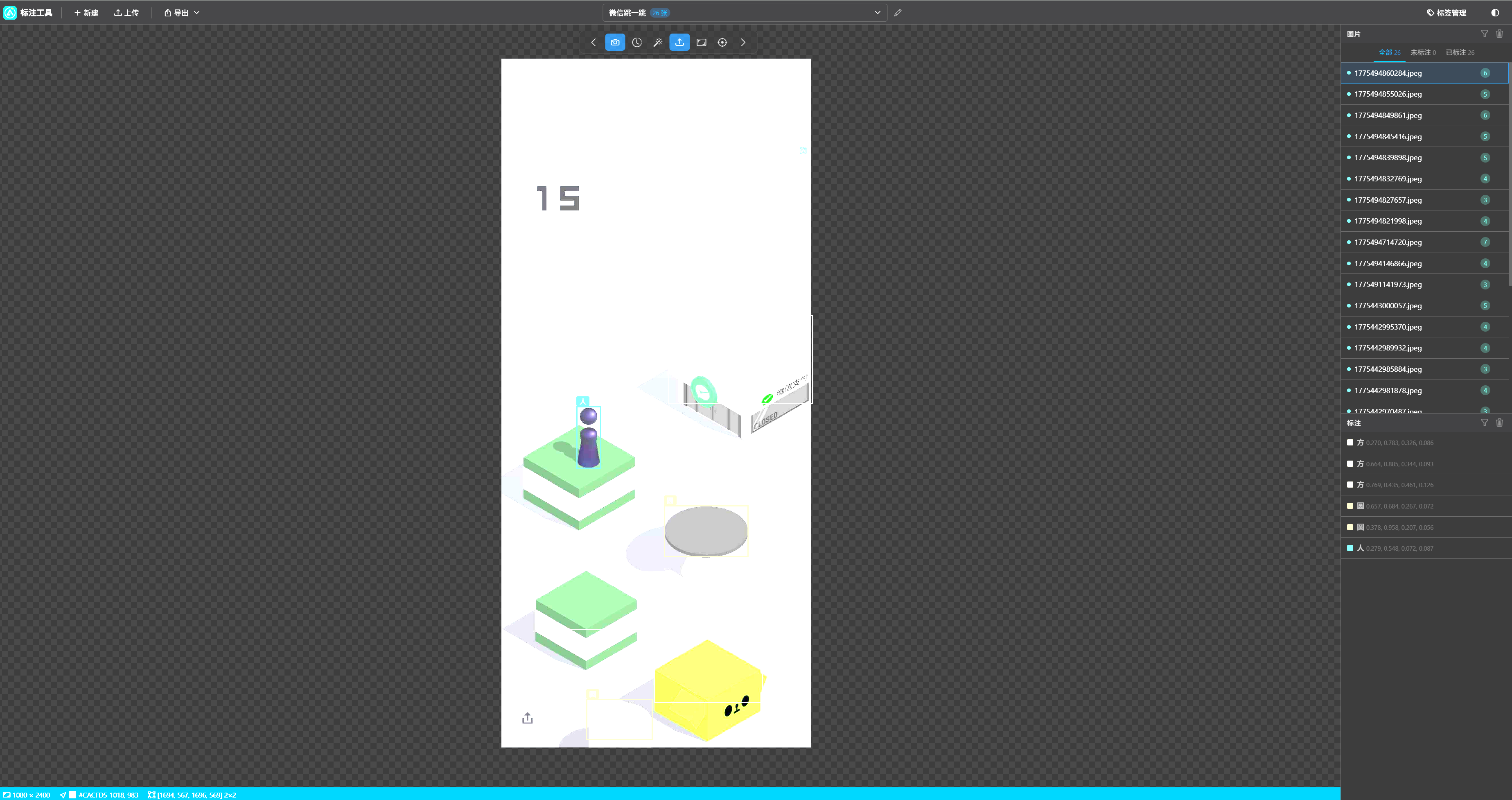Click the chevron arrow next to 导出
Image resolution: width=1512 pixels, height=800 pixels.
click(x=196, y=13)
